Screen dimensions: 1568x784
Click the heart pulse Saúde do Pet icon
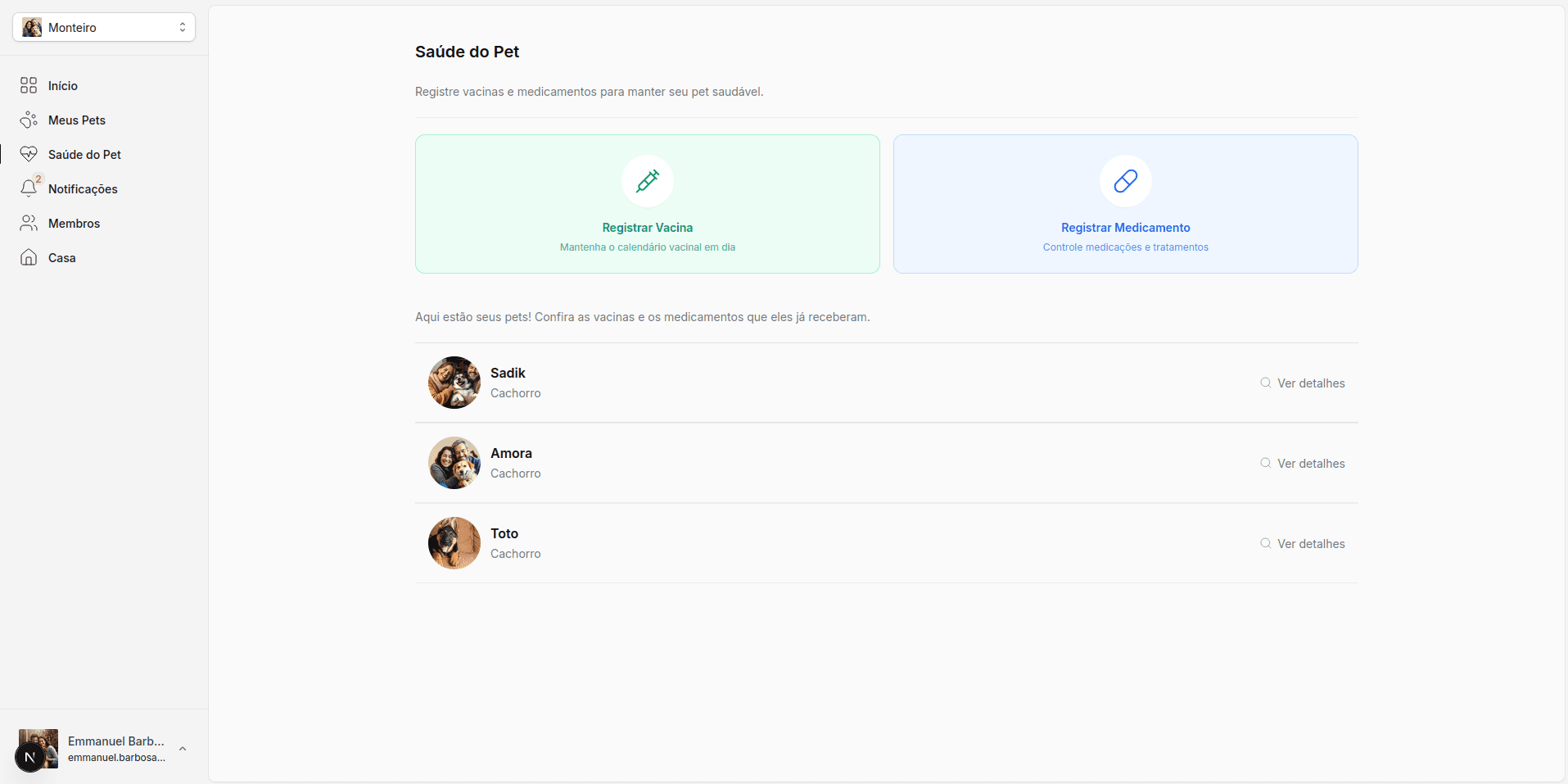click(29, 154)
